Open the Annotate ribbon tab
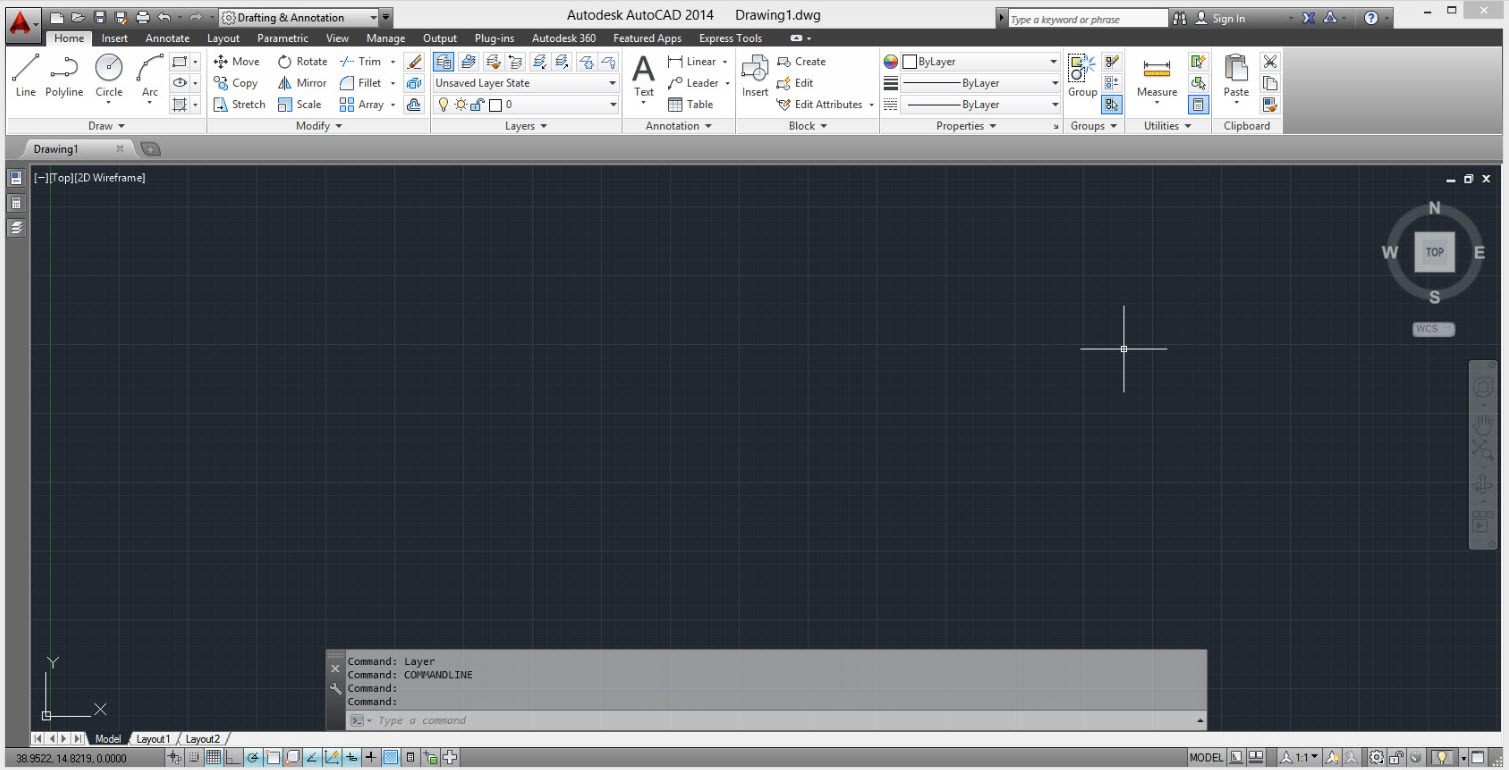The image size is (1509, 770). tap(167, 38)
